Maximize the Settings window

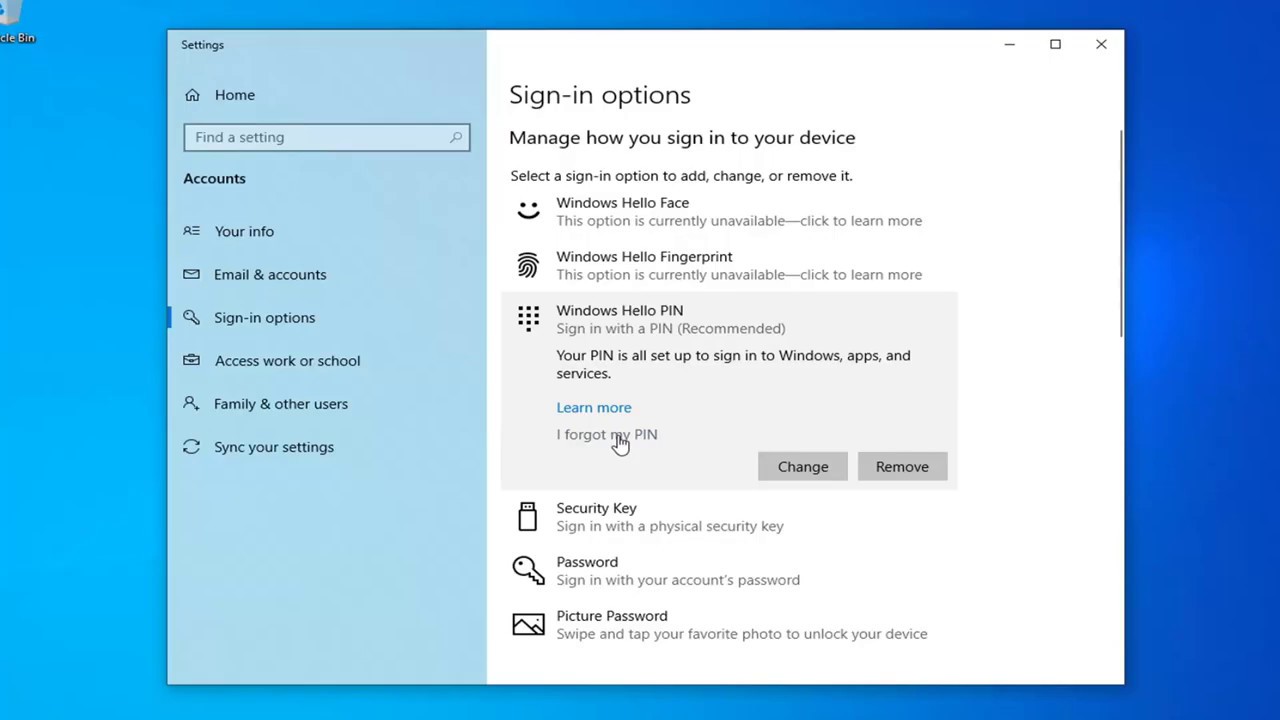point(1055,44)
